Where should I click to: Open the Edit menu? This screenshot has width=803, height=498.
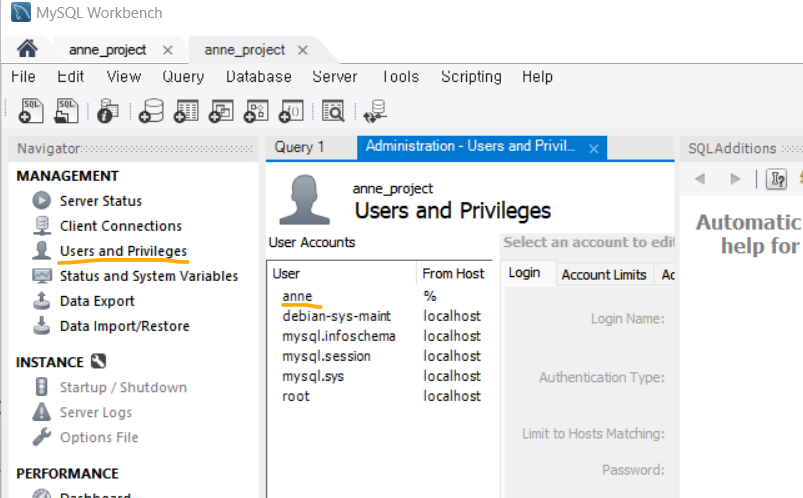(70, 77)
